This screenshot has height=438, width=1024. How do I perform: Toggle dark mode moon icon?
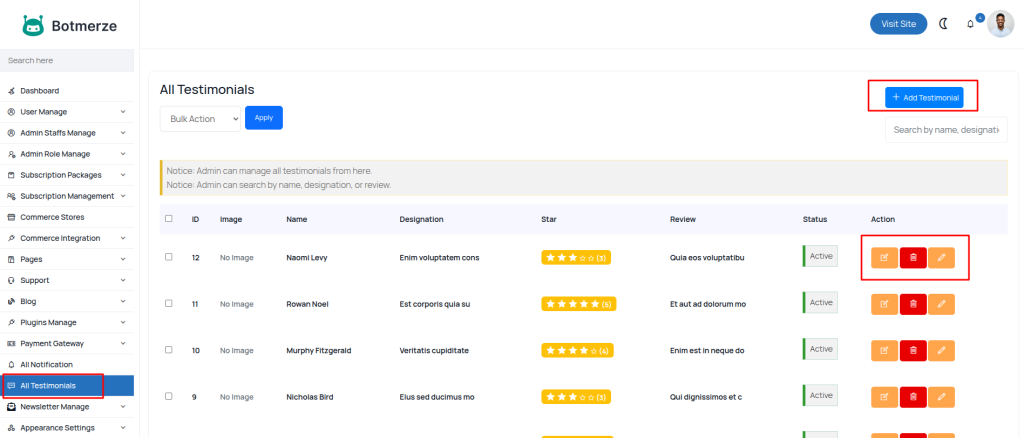pyautogui.click(x=943, y=24)
